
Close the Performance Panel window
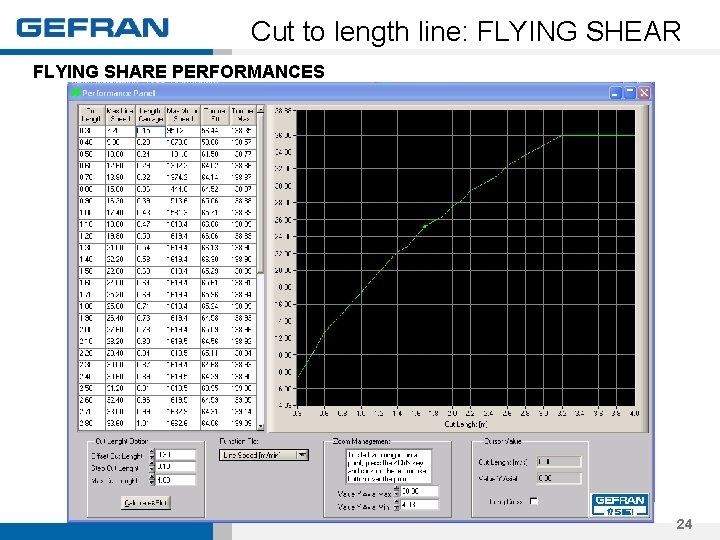coord(644,93)
